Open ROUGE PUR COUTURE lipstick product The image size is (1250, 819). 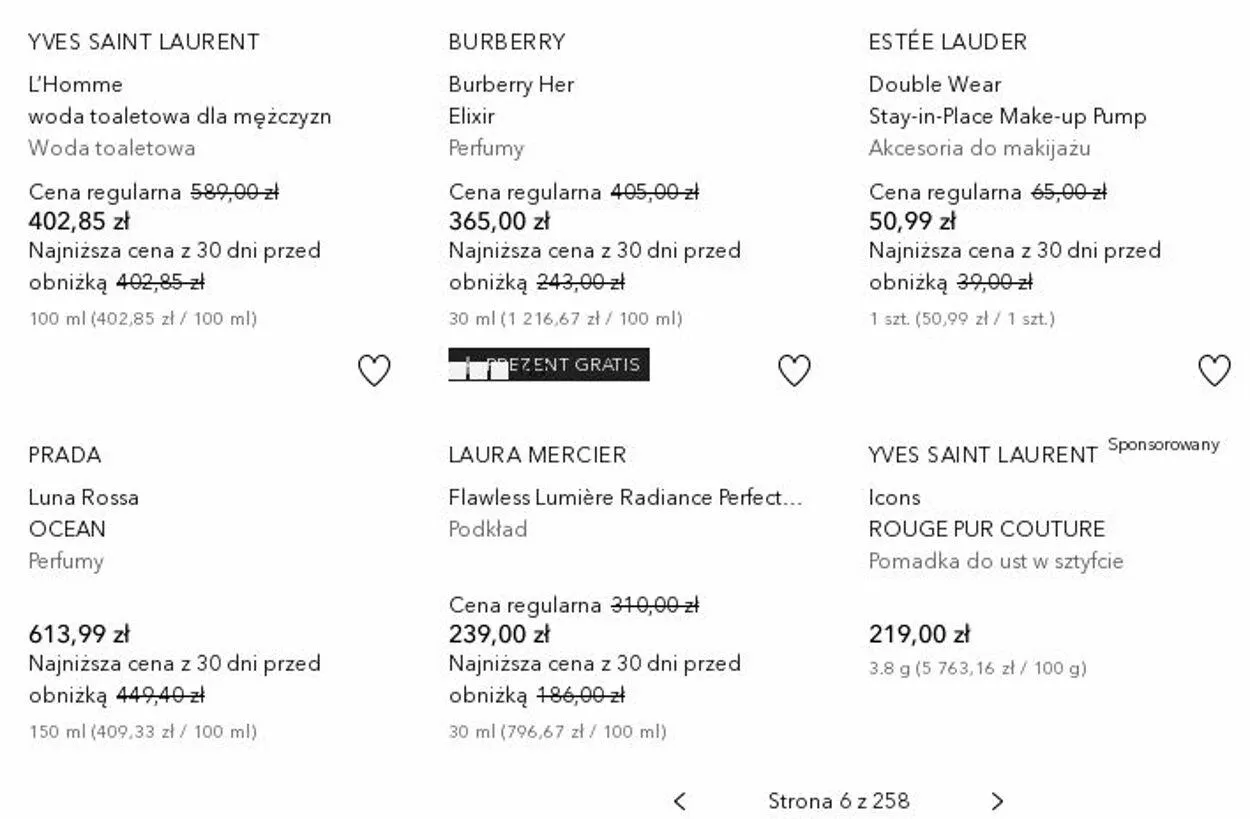pyautogui.click(x=986, y=529)
